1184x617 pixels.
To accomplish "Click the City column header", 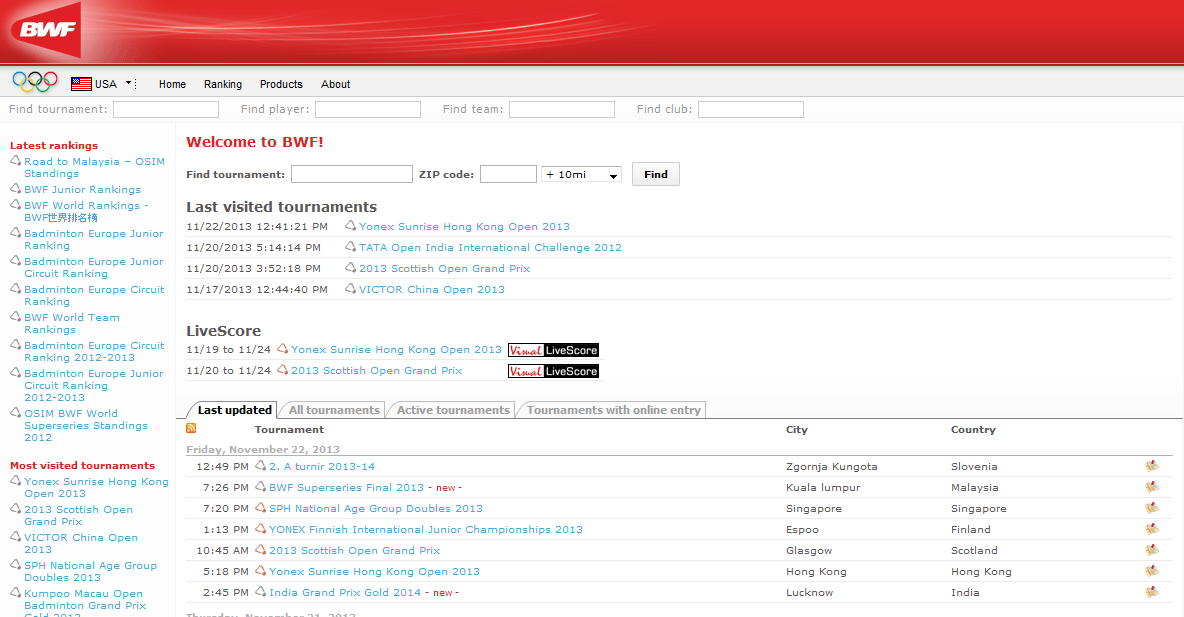I will click(x=797, y=429).
